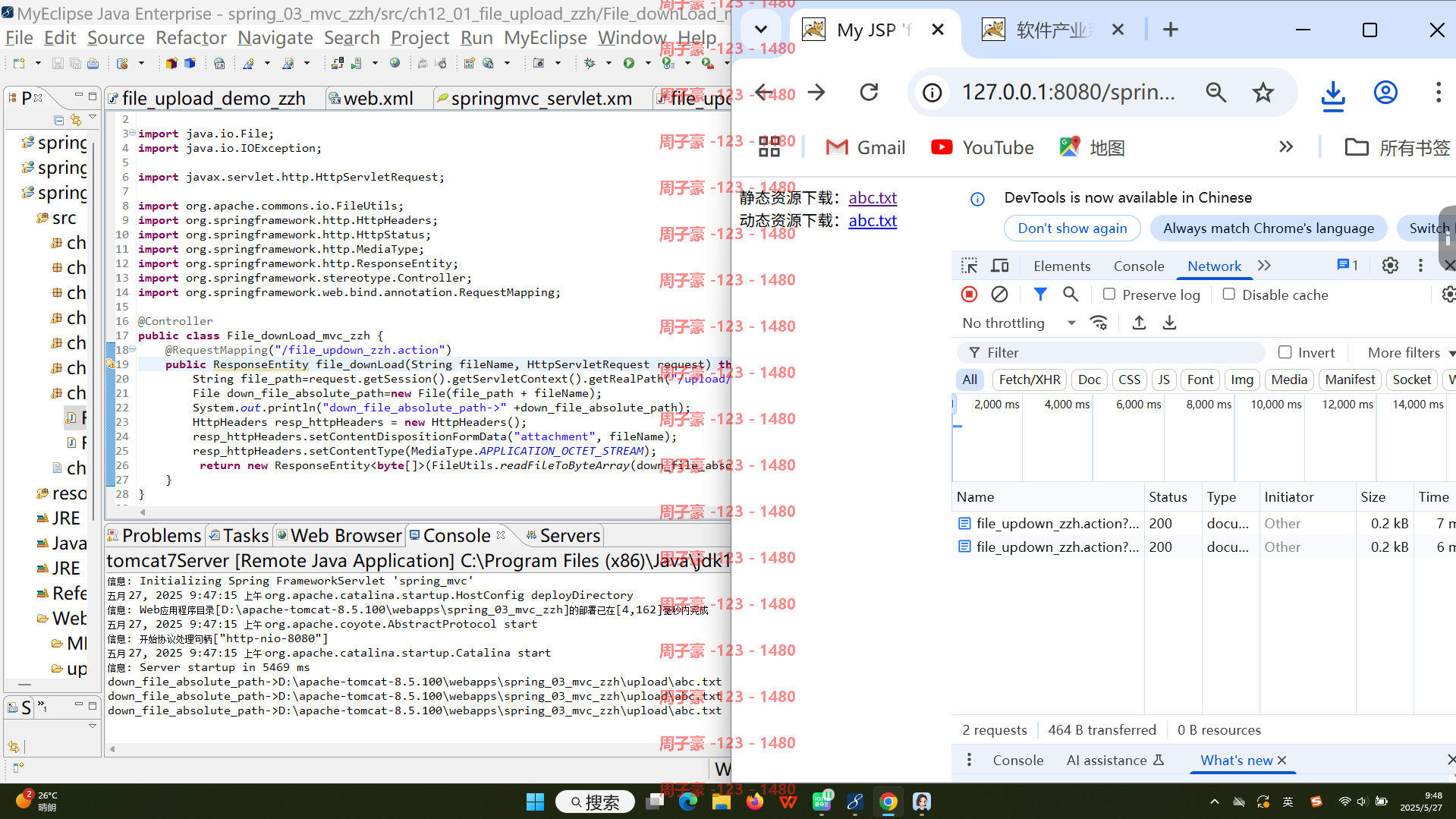
Task: Click the static download abc.txt link
Action: (873, 197)
